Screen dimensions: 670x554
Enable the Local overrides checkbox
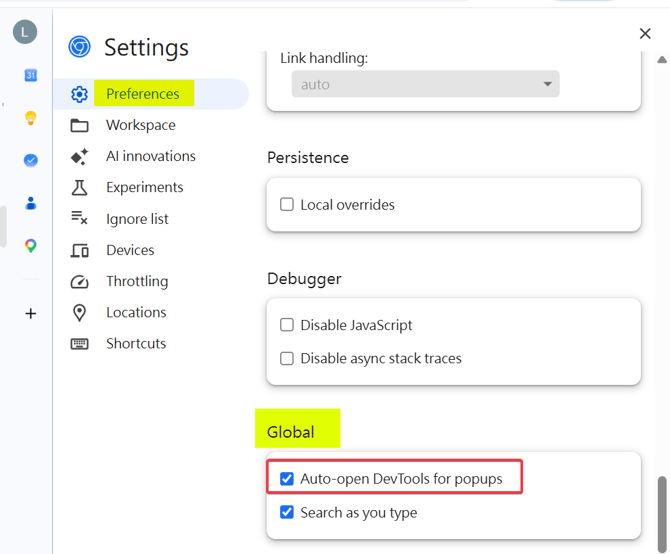coord(287,204)
